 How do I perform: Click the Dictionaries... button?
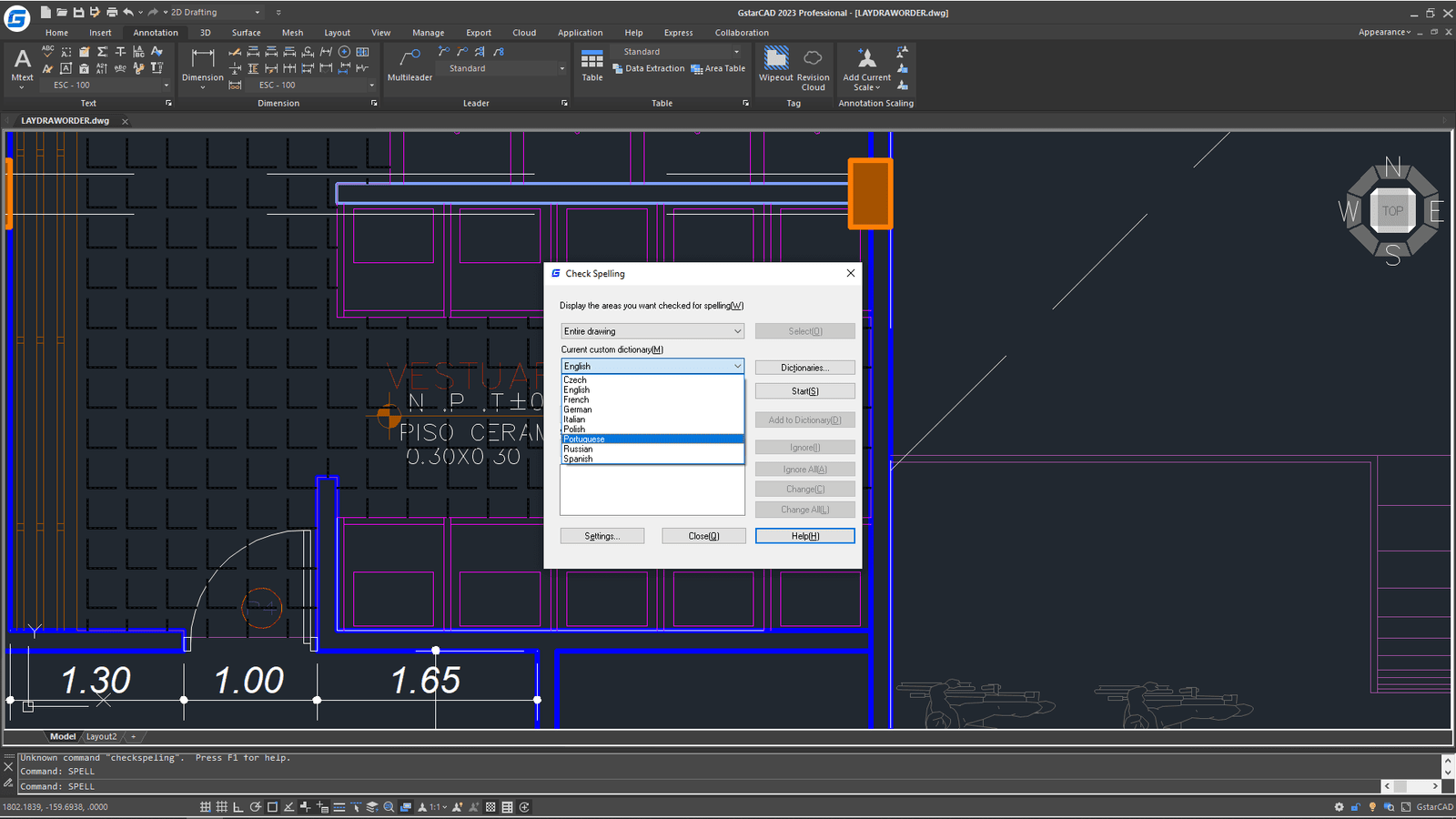pyautogui.click(x=804, y=368)
